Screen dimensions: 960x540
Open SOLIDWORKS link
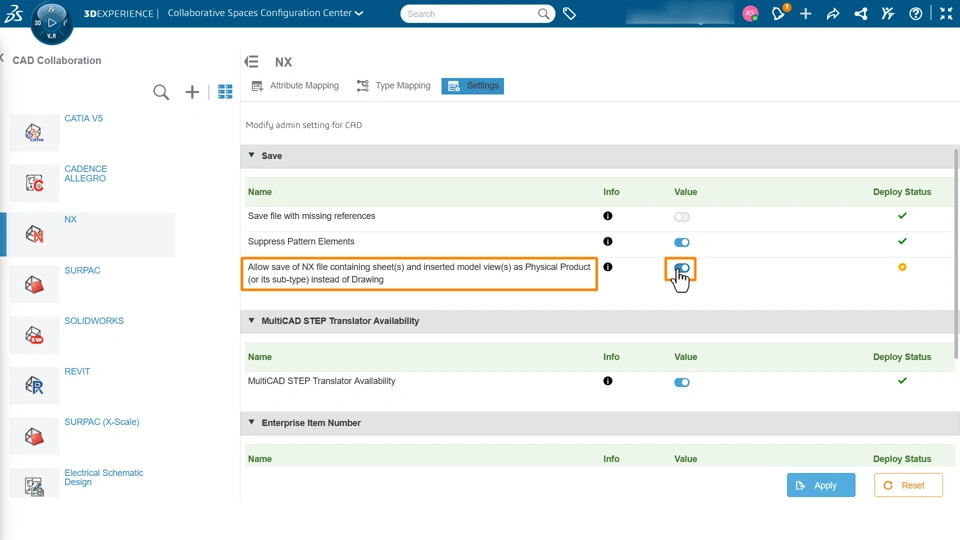point(94,321)
